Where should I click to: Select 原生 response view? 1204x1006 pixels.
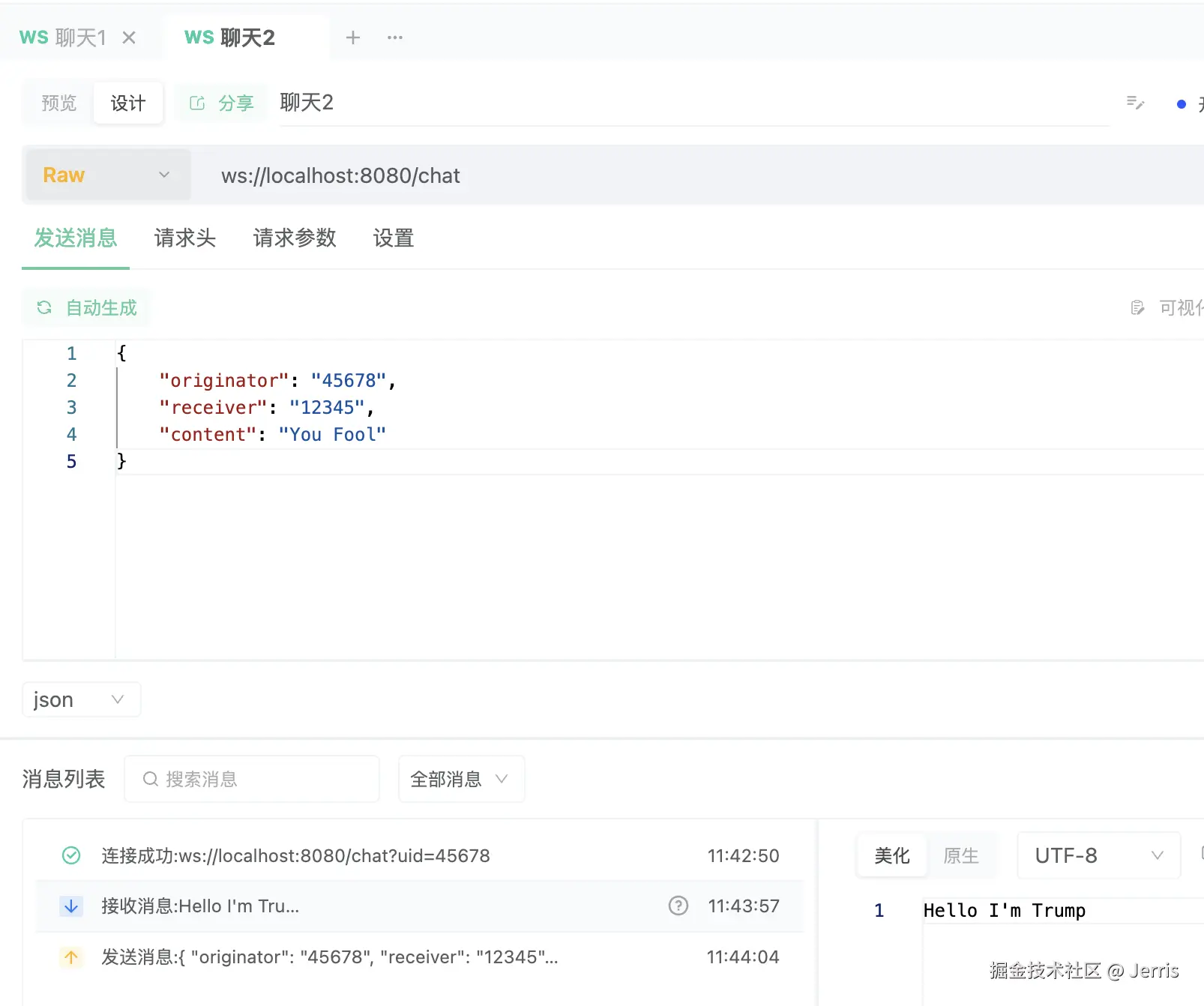point(961,855)
